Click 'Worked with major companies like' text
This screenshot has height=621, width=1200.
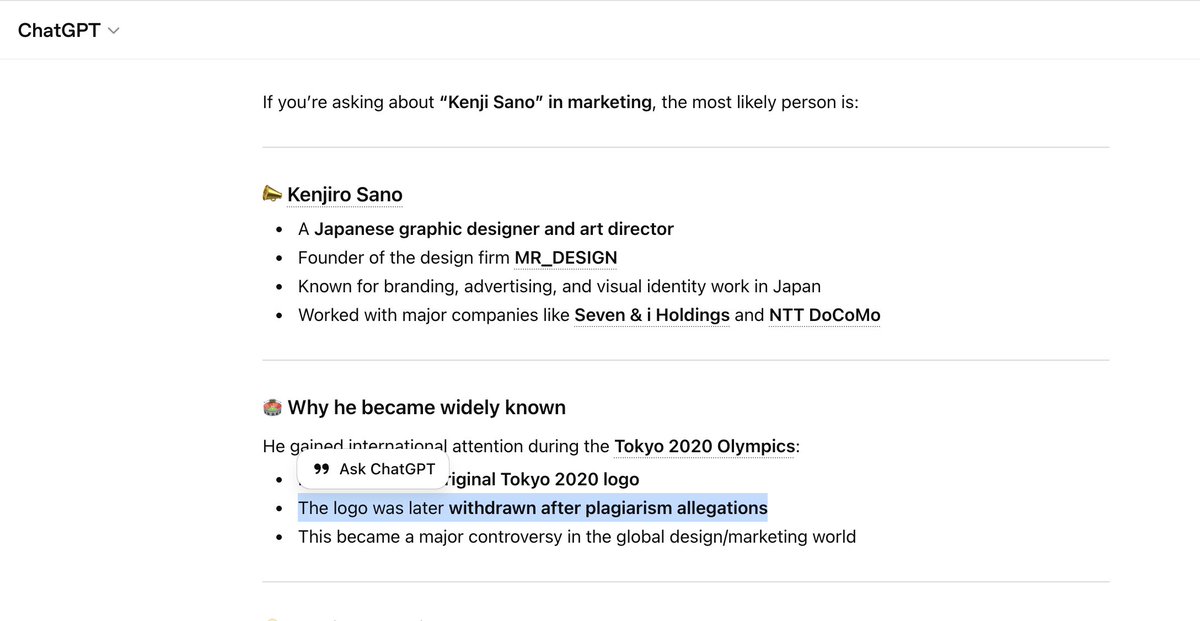434,315
